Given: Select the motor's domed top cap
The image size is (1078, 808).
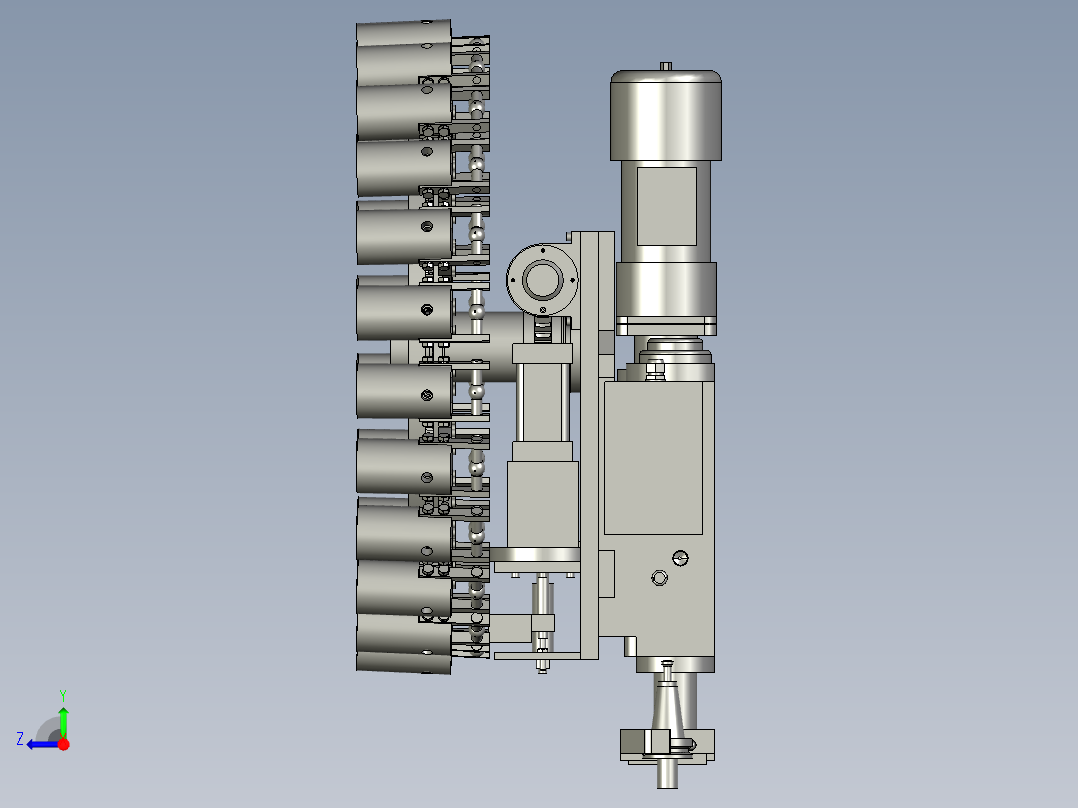Looking at the screenshot, I should click(x=666, y=114).
